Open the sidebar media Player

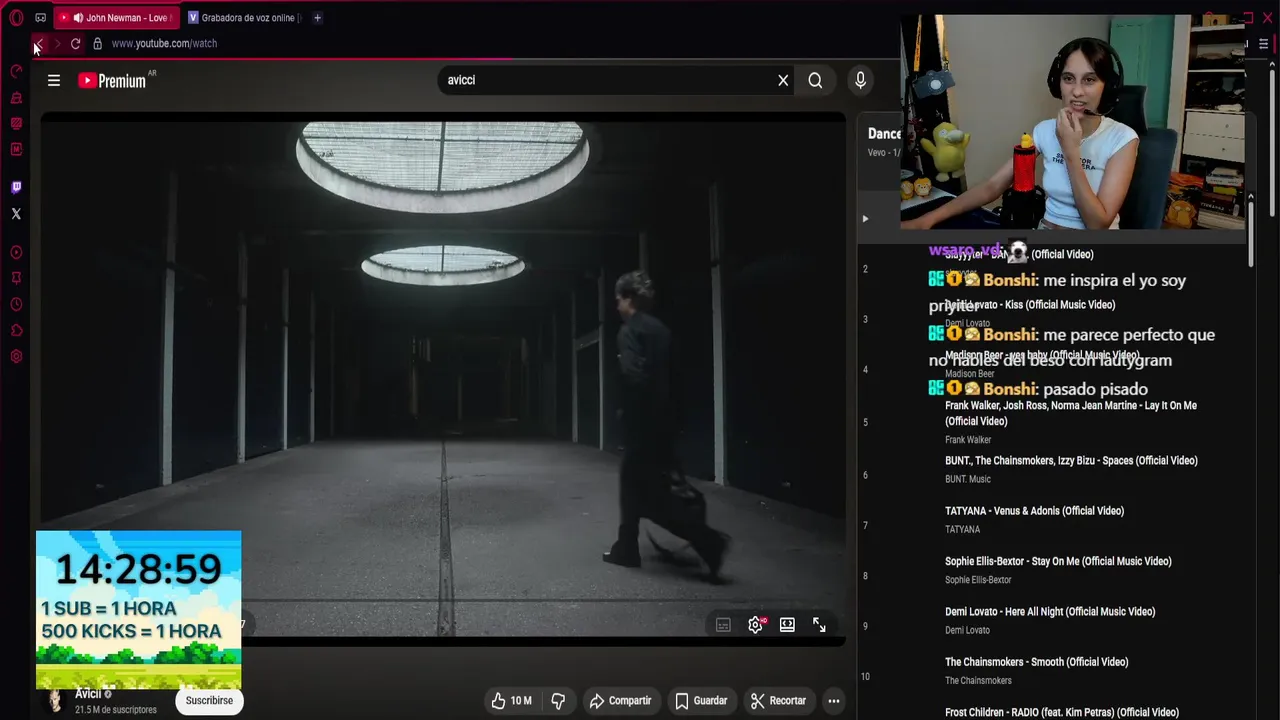tap(16, 252)
